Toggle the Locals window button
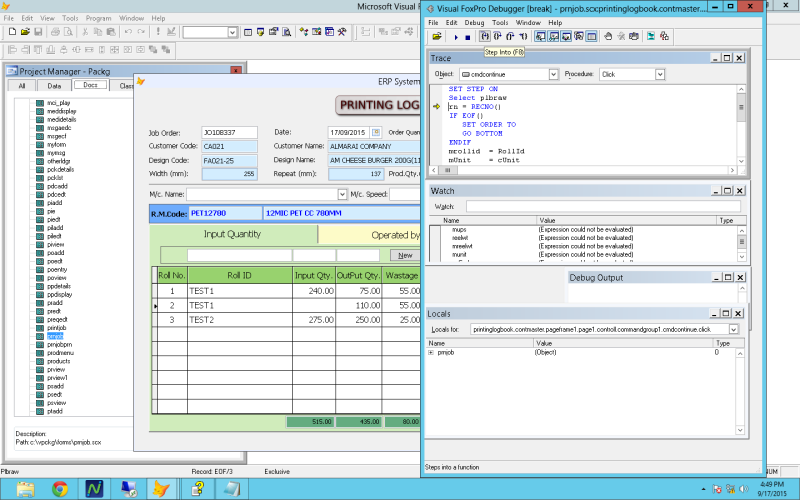This screenshot has width=800, height=500. point(566,36)
